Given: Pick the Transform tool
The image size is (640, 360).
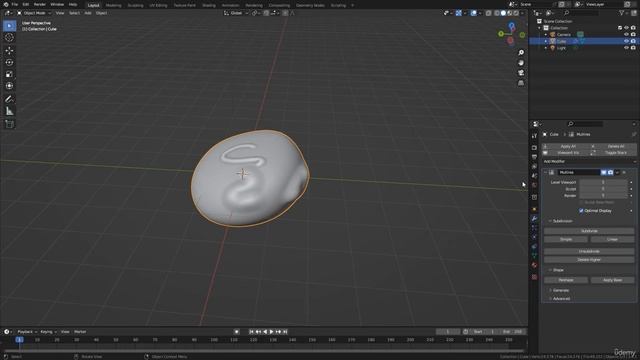Looking at the screenshot, I should tap(9, 86).
